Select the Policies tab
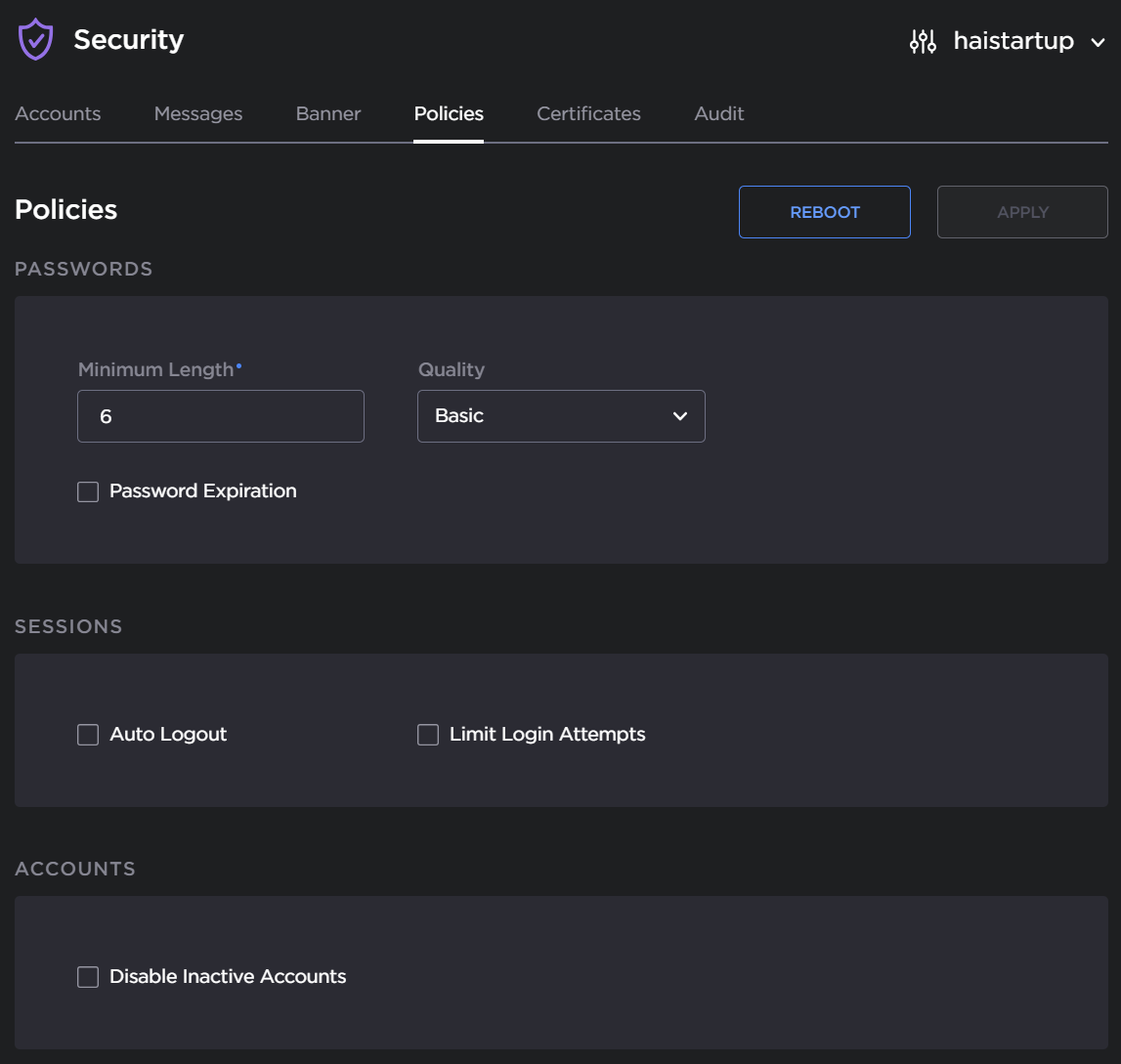Viewport: 1121px width, 1064px height. coord(449,114)
